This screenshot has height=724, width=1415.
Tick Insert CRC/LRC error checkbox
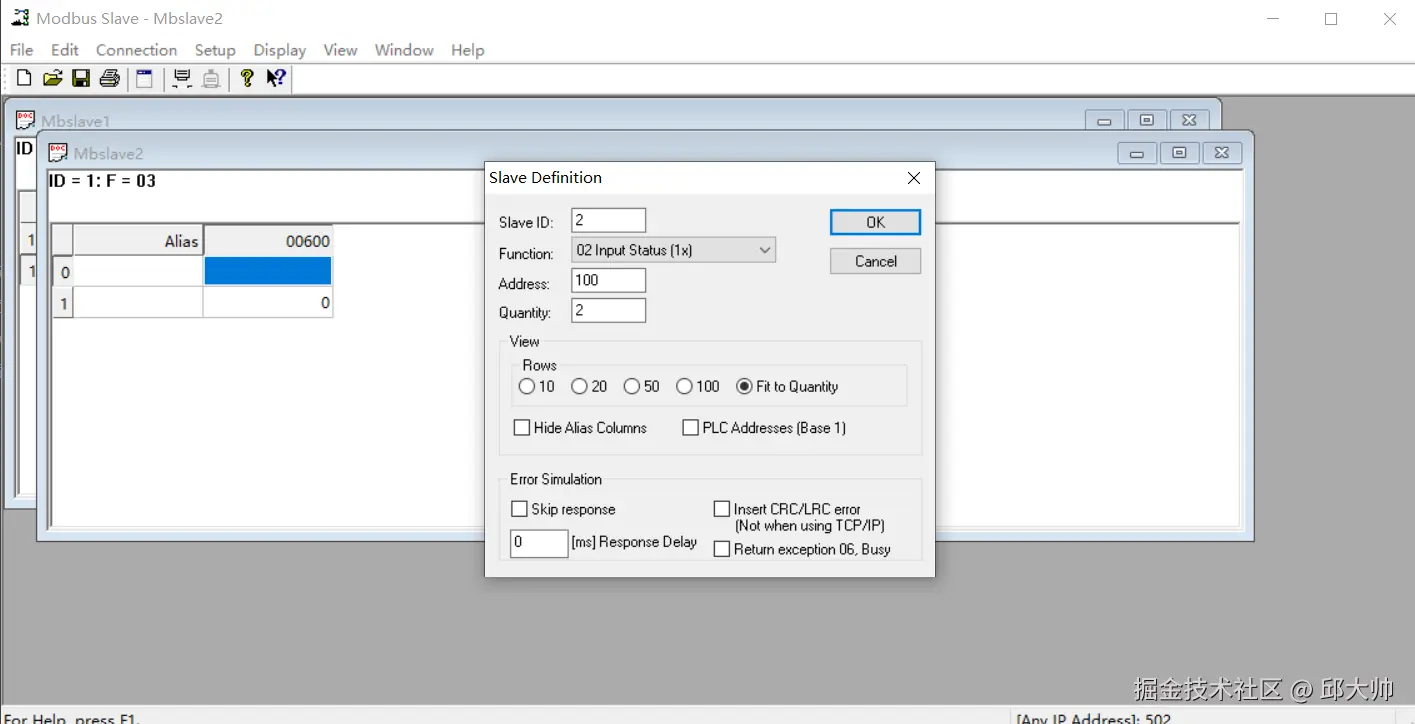pyautogui.click(x=722, y=509)
